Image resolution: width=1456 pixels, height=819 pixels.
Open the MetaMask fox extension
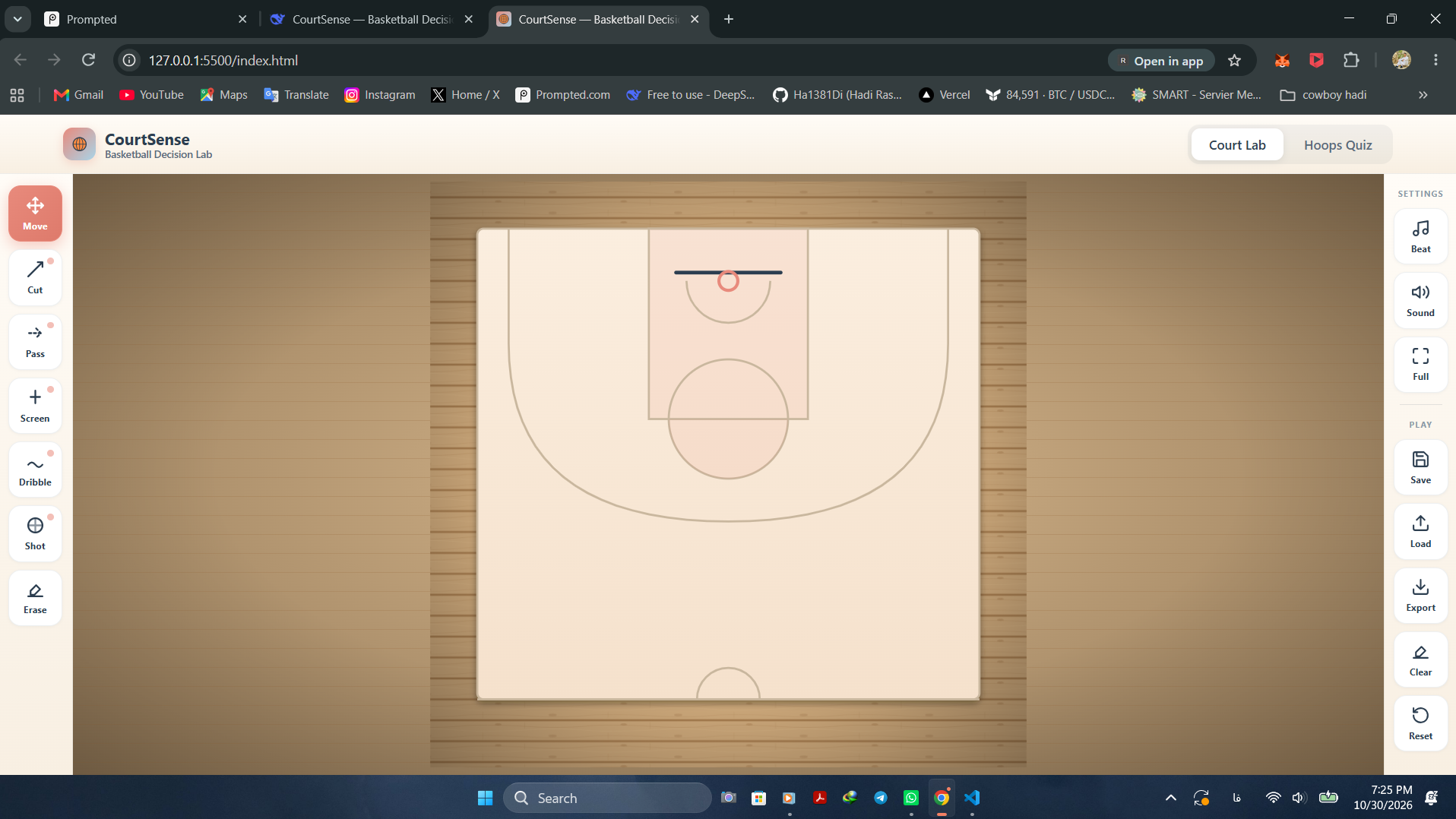tap(1282, 60)
